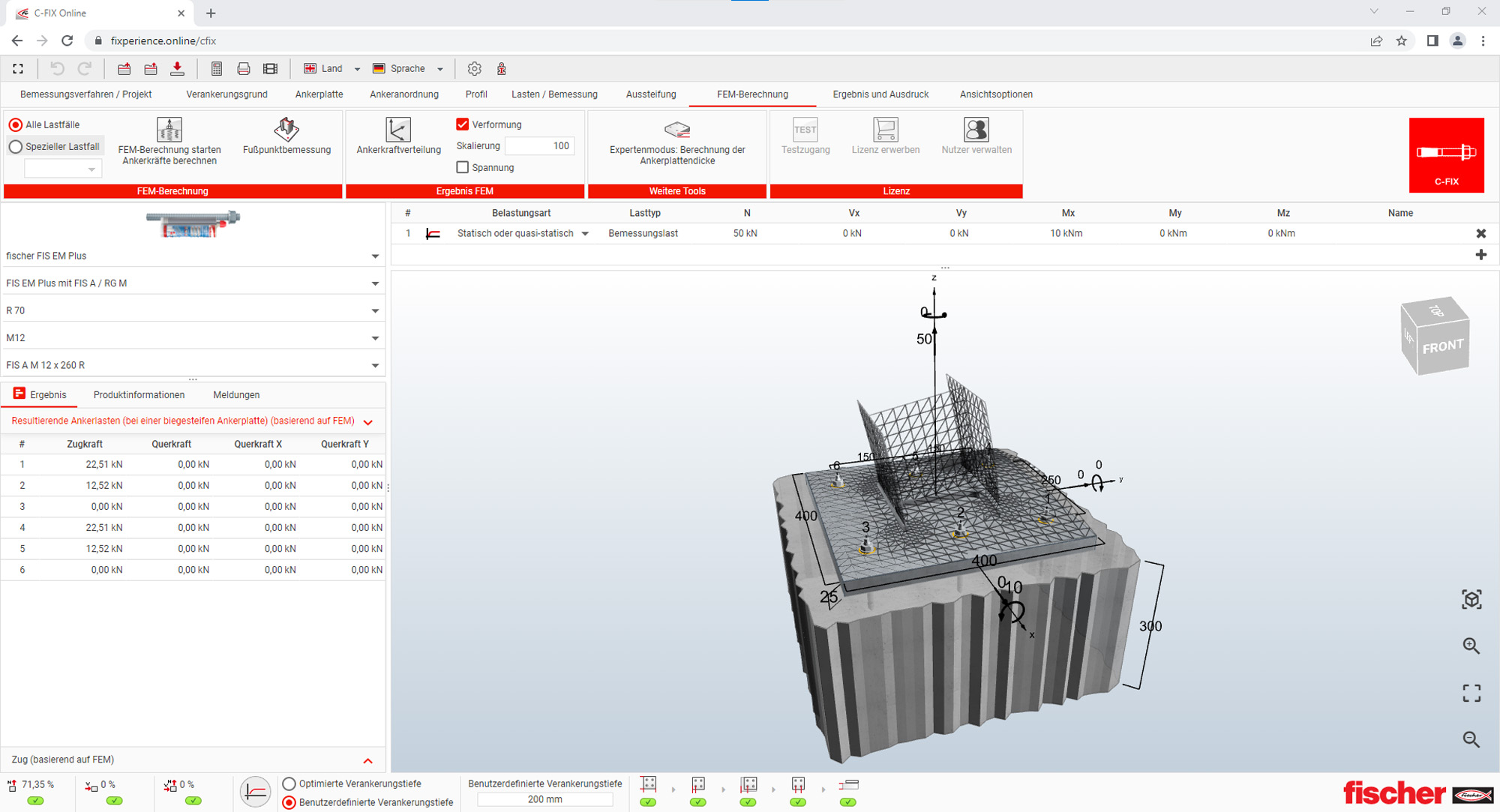Select Optimierte Verankerungstiefe radio button

[289, 784]
